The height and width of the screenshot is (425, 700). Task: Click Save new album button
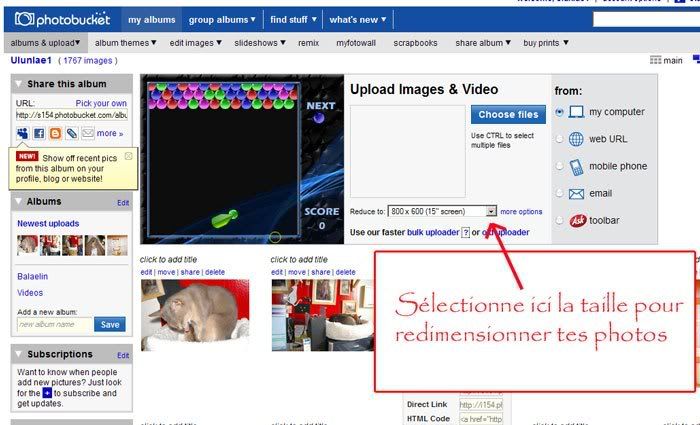(x=110, y=325)
